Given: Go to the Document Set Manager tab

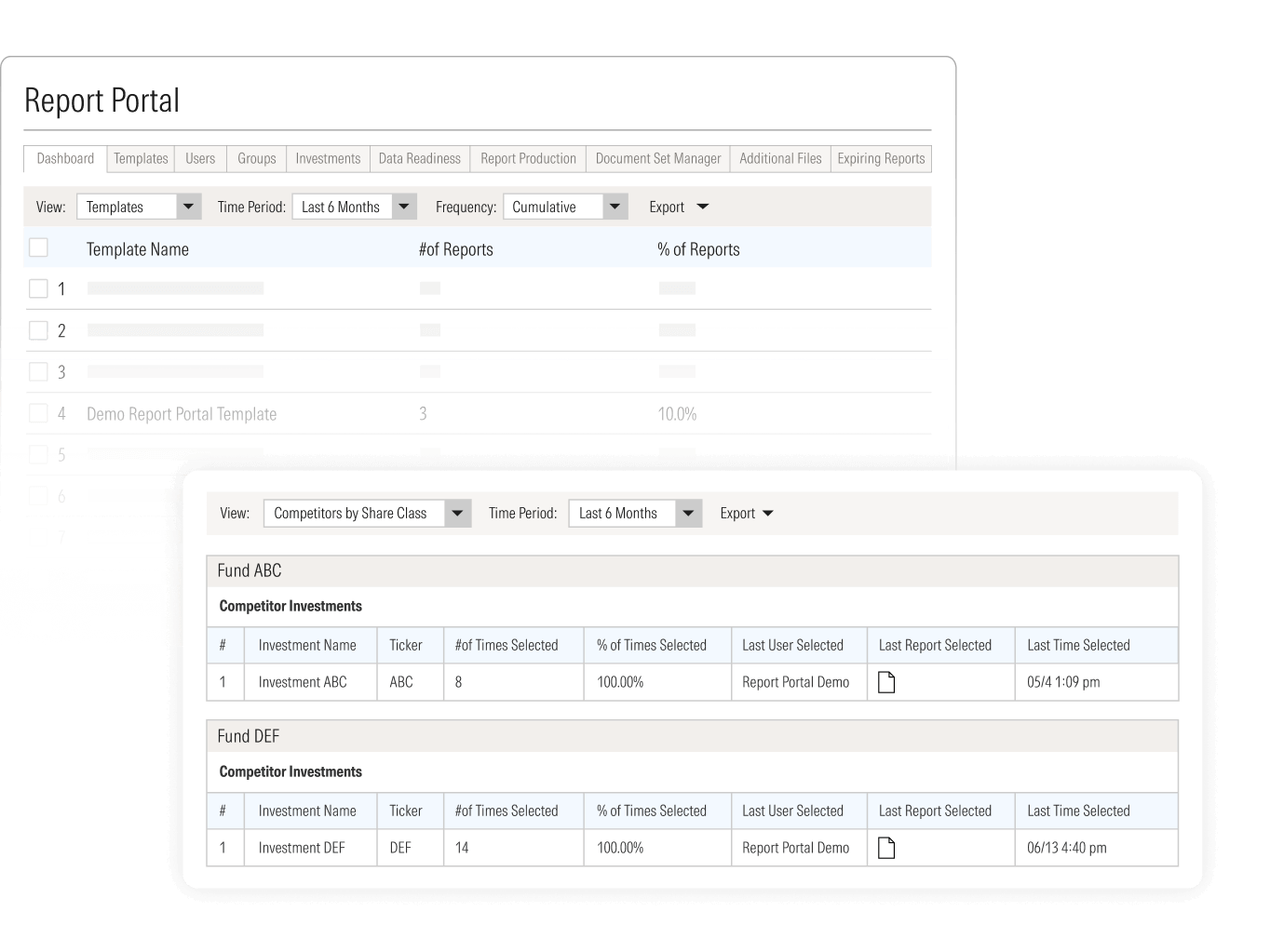Looking at the screenshot, I should point(657,158).
